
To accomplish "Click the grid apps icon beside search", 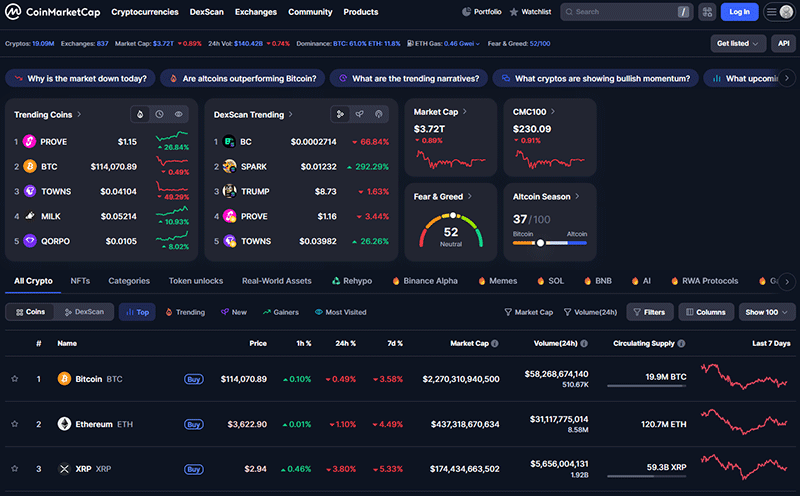I will [707, 12].
